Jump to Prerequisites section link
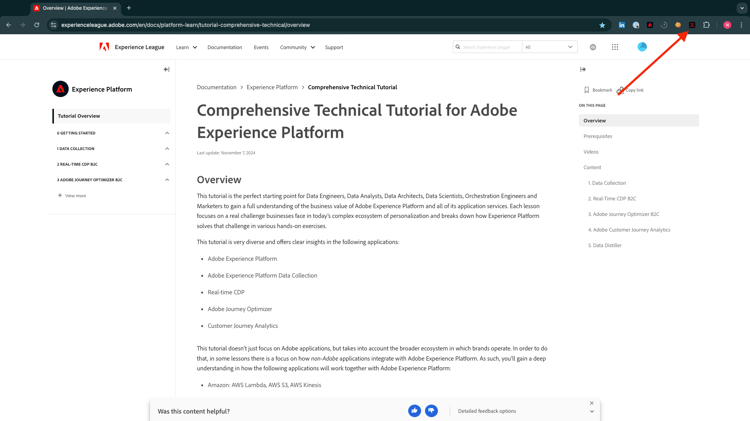 597,136
